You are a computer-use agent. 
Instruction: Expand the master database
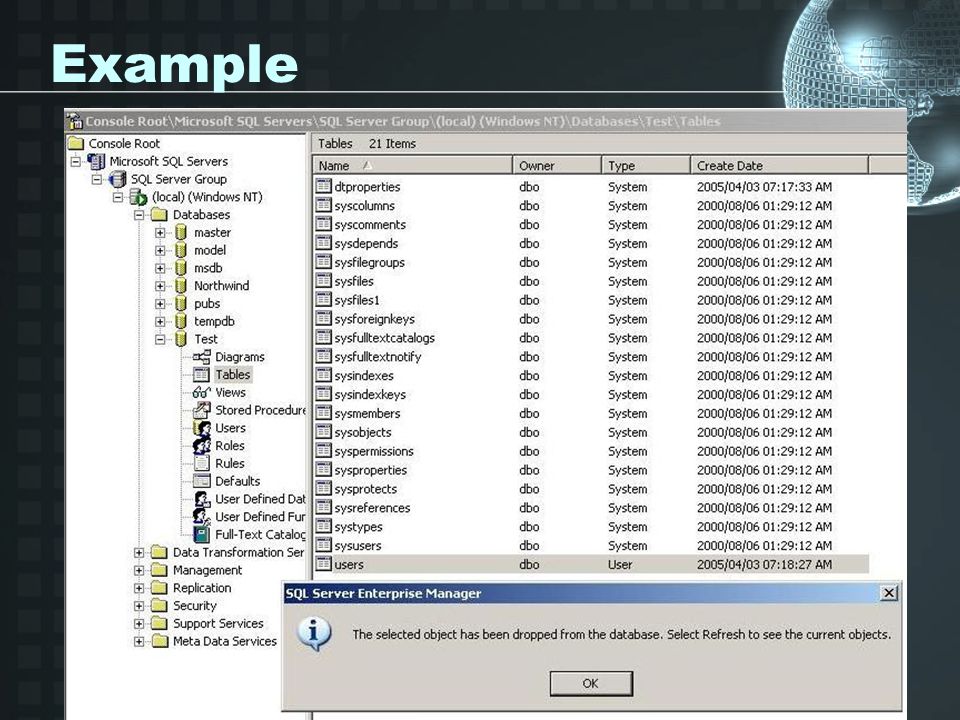click(160, 233)
